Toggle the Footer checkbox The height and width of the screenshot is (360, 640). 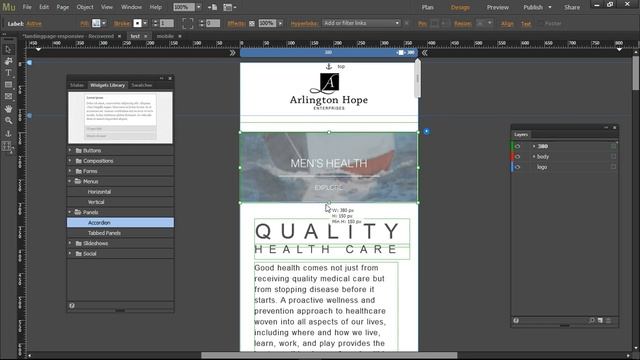(540, 24)
